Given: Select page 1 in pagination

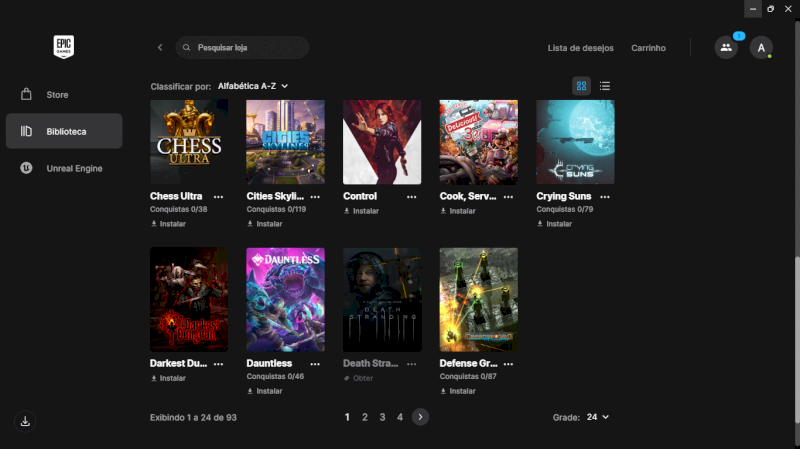Looking at the screenshot, I should pos(347,417).
